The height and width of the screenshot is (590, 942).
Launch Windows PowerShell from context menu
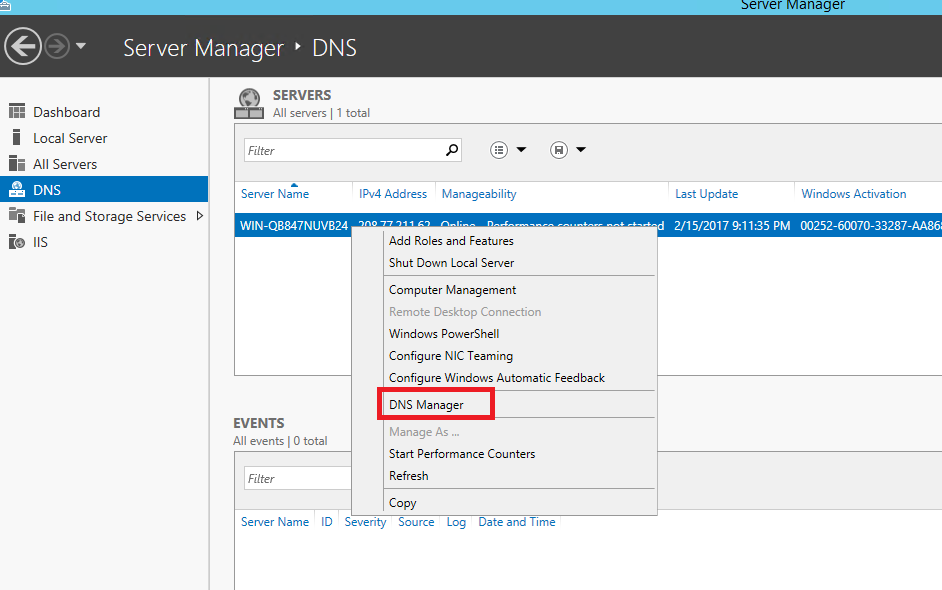[x=444, y=333]
